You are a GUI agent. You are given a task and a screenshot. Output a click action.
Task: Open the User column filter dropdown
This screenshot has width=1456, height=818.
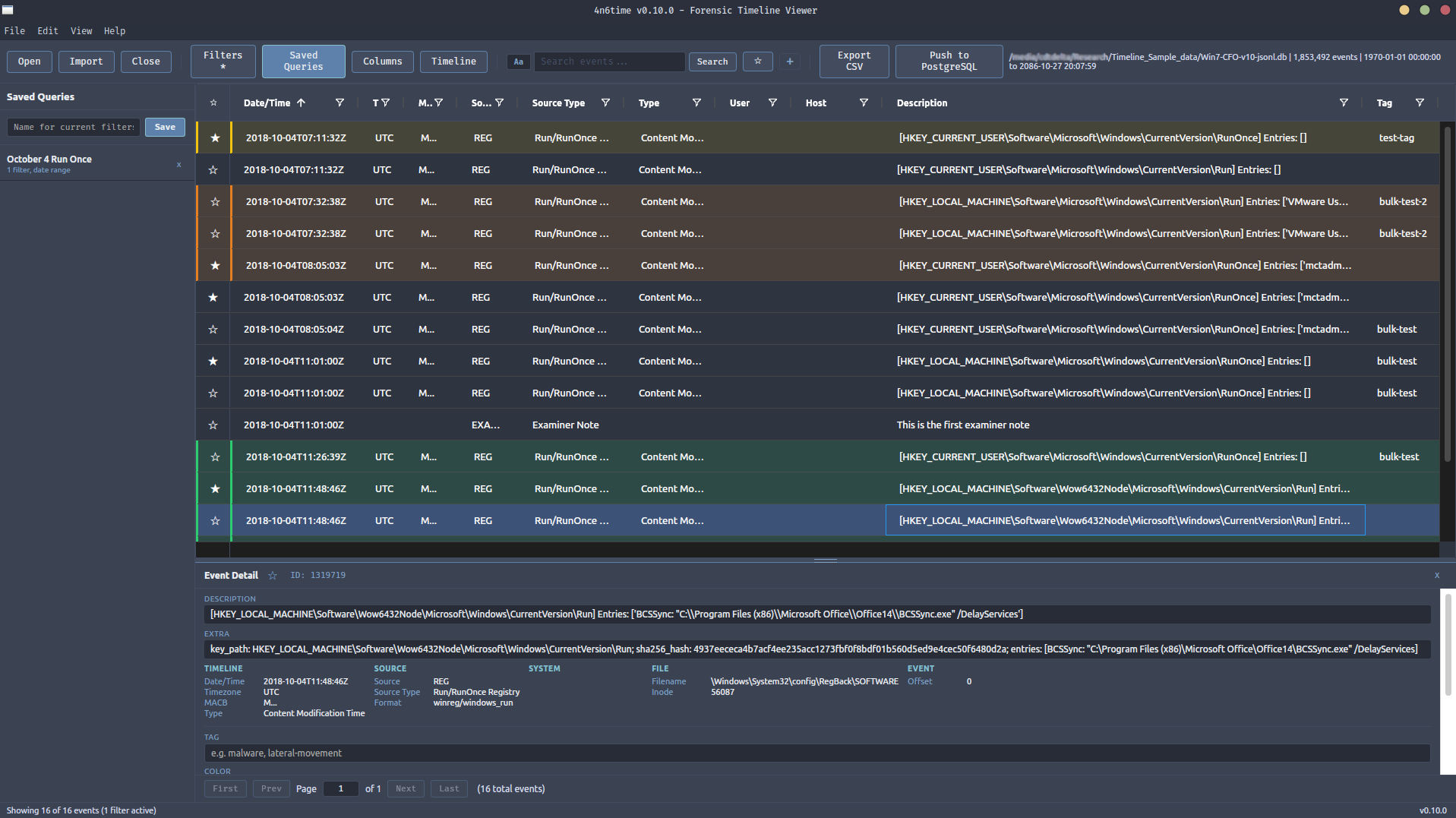pos(772,103)
